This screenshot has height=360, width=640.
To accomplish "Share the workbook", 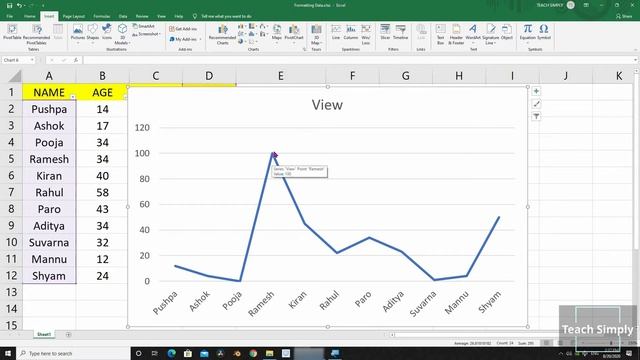I will 624,16.
